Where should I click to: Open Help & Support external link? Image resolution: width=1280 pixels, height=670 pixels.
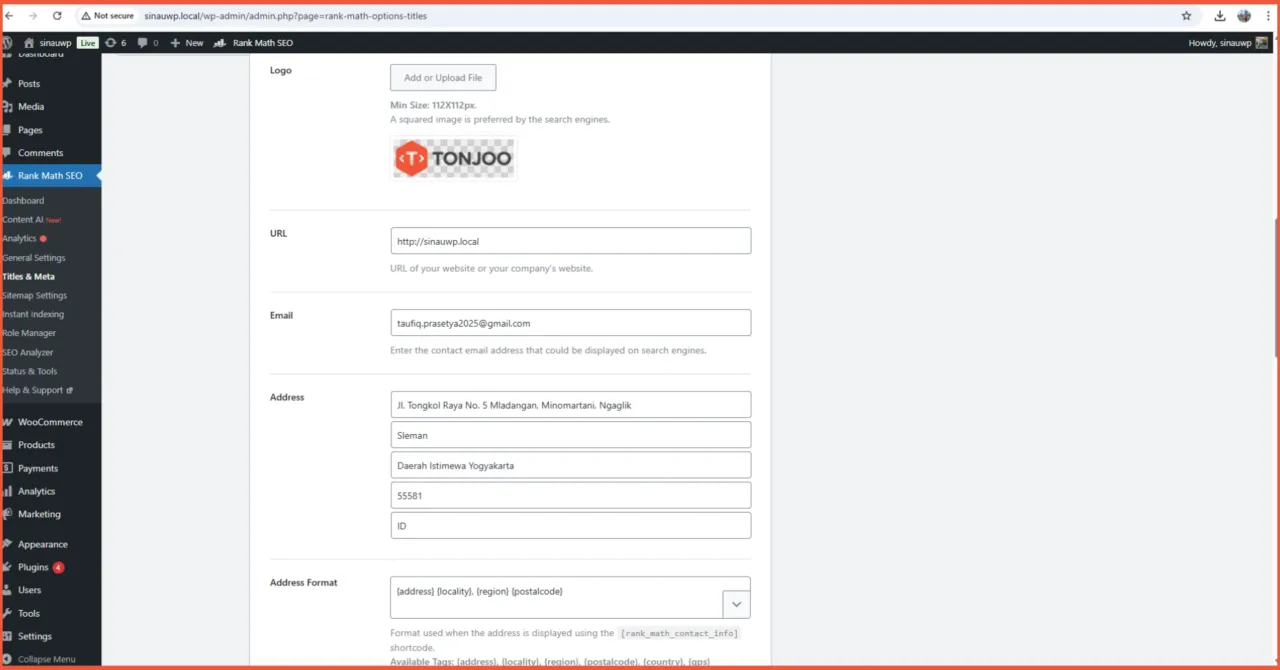[36, 390]
